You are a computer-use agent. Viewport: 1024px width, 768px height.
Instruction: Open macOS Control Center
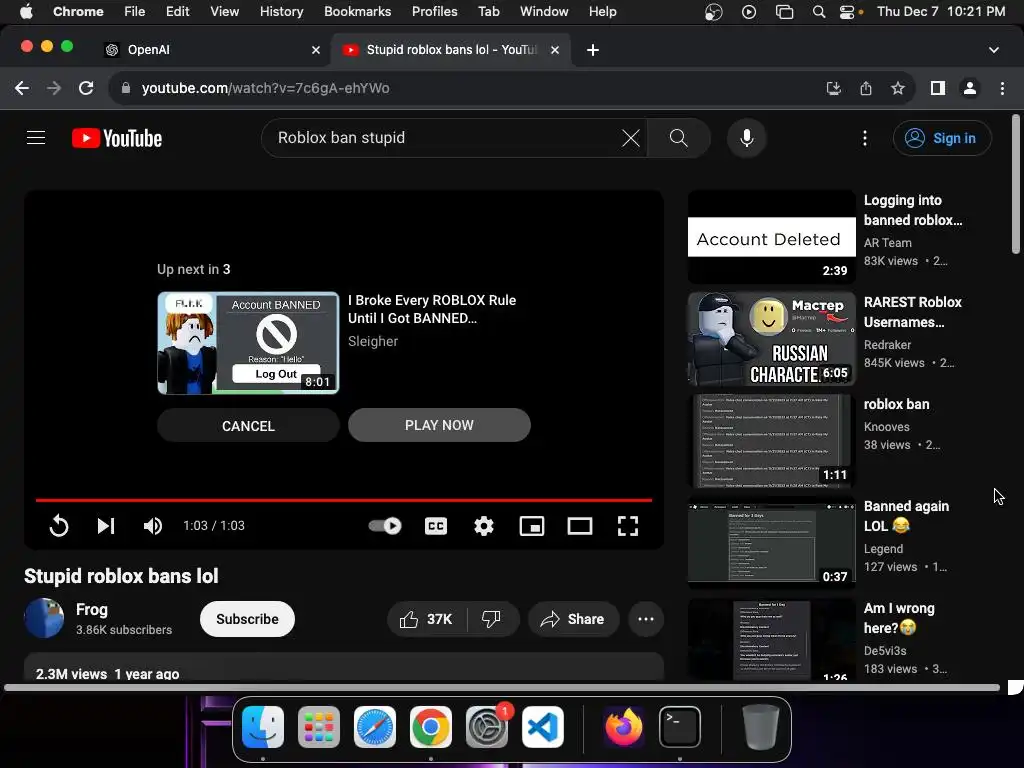[846, 11]
